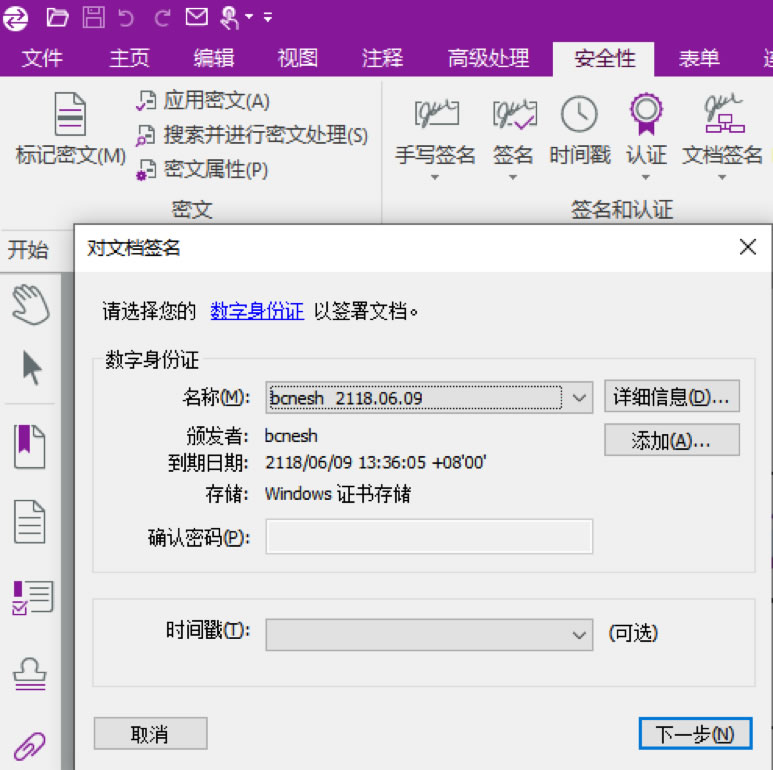Select the 手写签名 handwritten signature tool
The width and height of the screenshot is (773, 770).
(x=435, y=116)
